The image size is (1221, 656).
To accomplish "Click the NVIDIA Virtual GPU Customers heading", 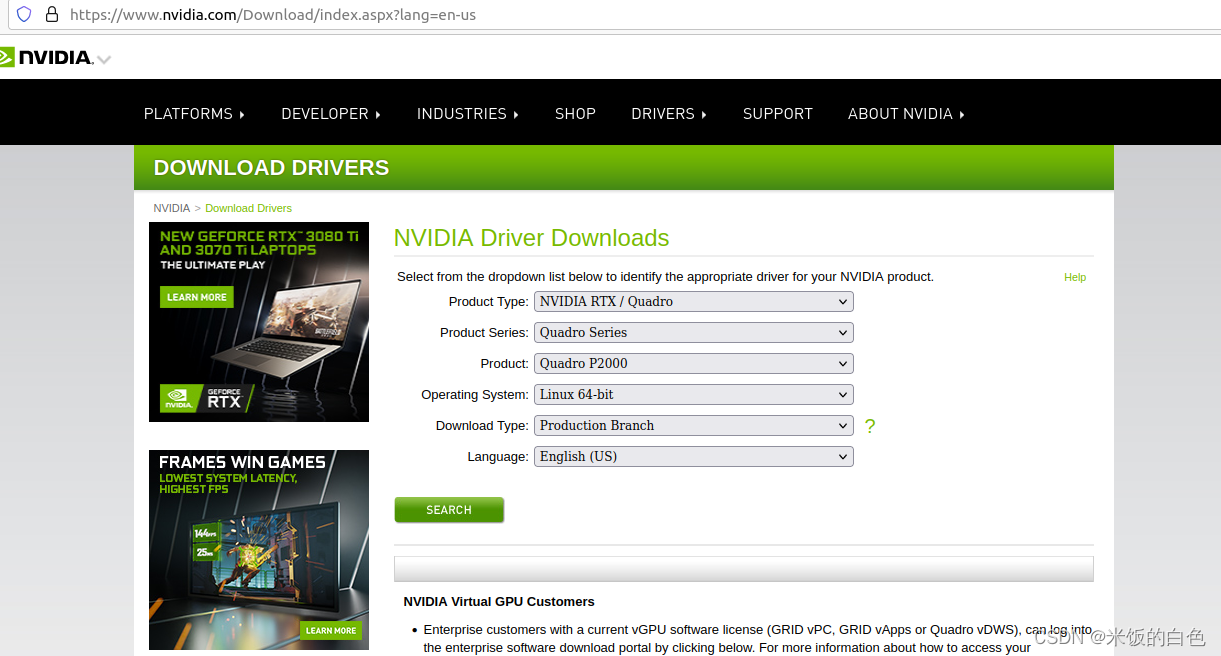I will tap(499, 602).
